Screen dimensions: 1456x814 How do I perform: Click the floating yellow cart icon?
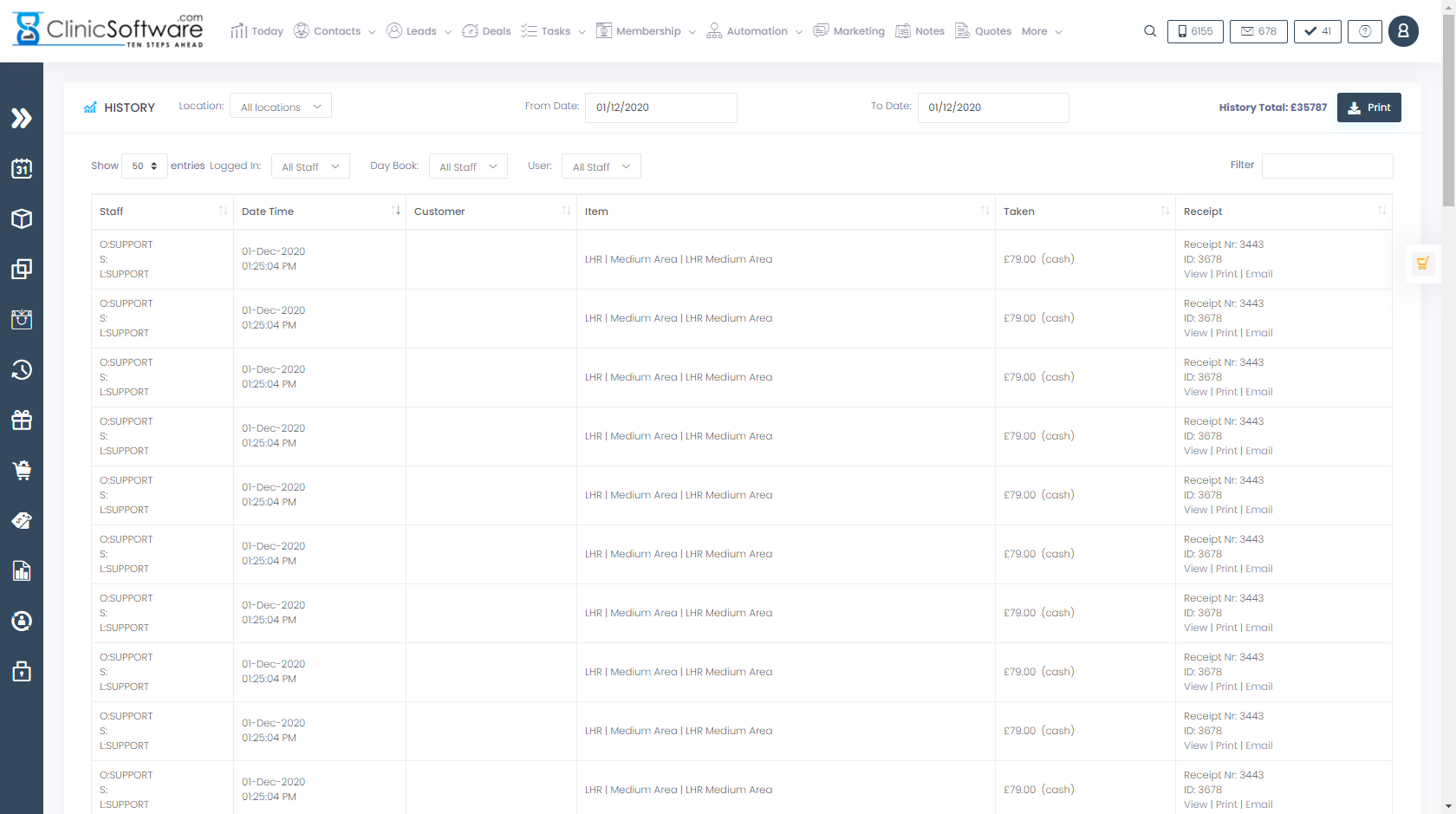click(1422, 264)
